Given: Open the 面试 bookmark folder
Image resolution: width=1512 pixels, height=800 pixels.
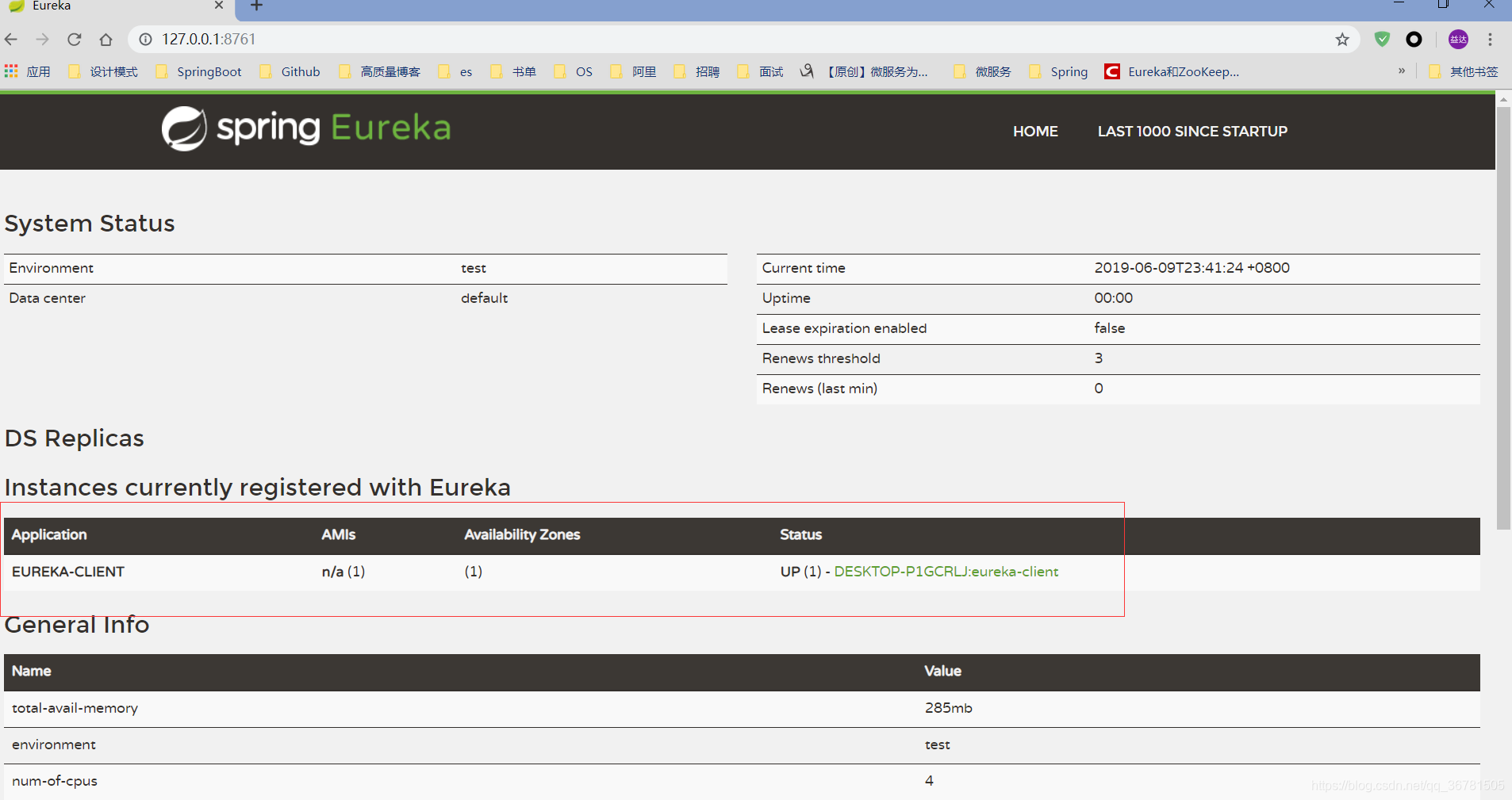Looking at the screenshot, I should 760,71.
